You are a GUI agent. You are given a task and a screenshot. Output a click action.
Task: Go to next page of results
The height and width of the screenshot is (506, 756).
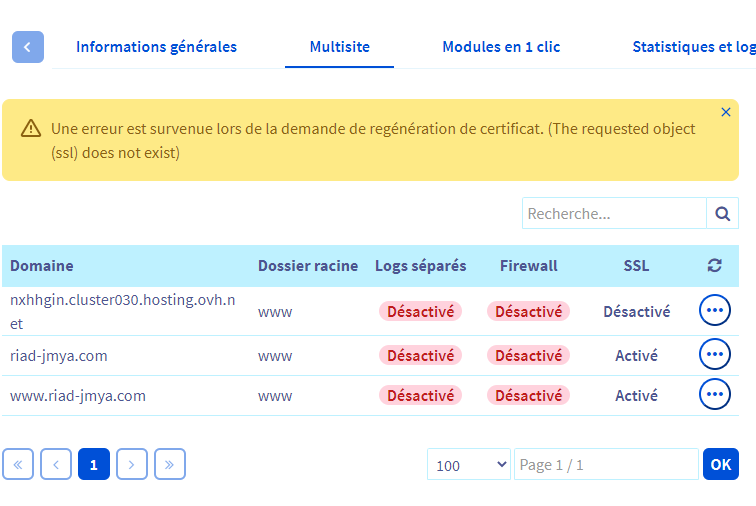click(x=132, y=464)
